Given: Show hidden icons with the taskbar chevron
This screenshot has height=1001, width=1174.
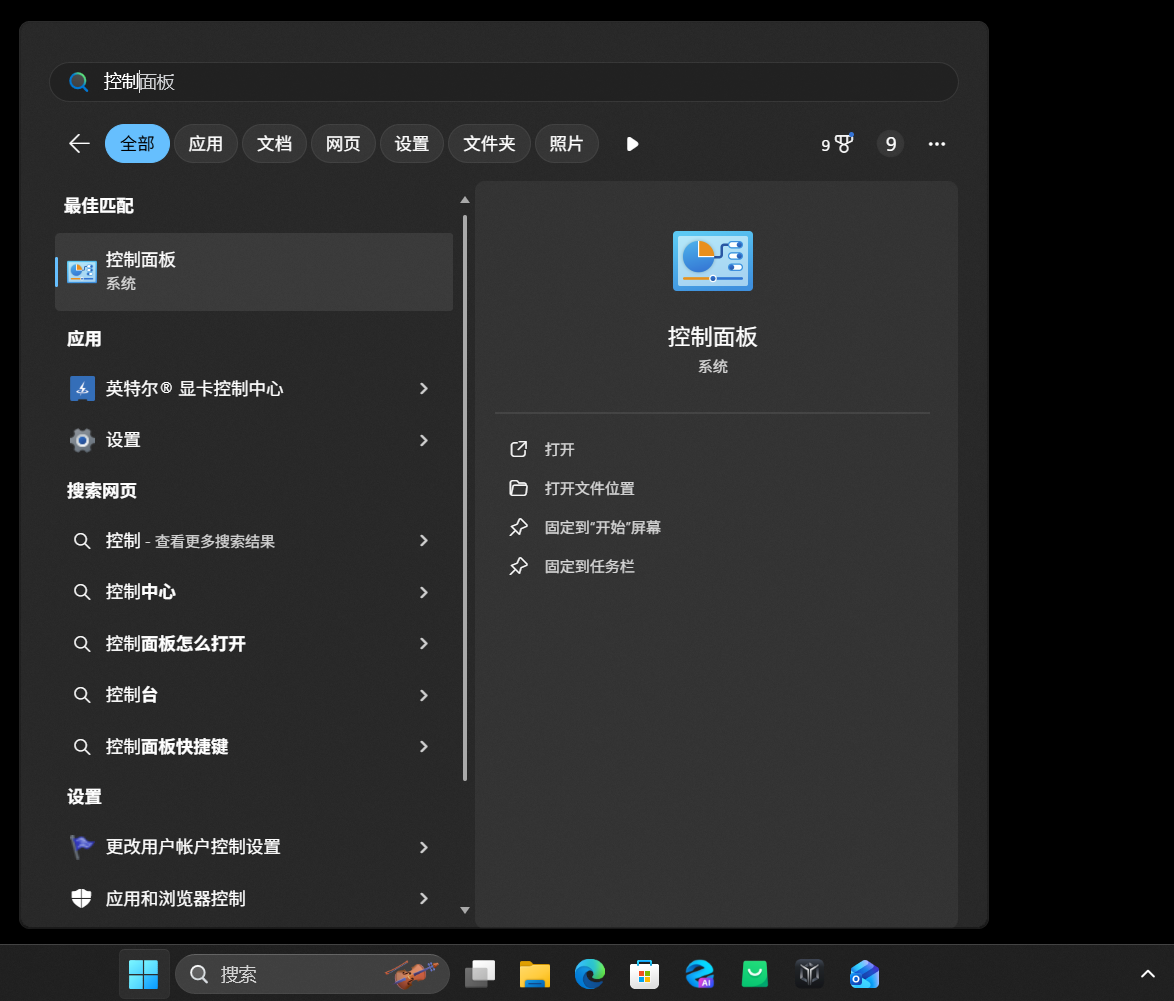Looking at the screenshot, I should coord(1147,973).
